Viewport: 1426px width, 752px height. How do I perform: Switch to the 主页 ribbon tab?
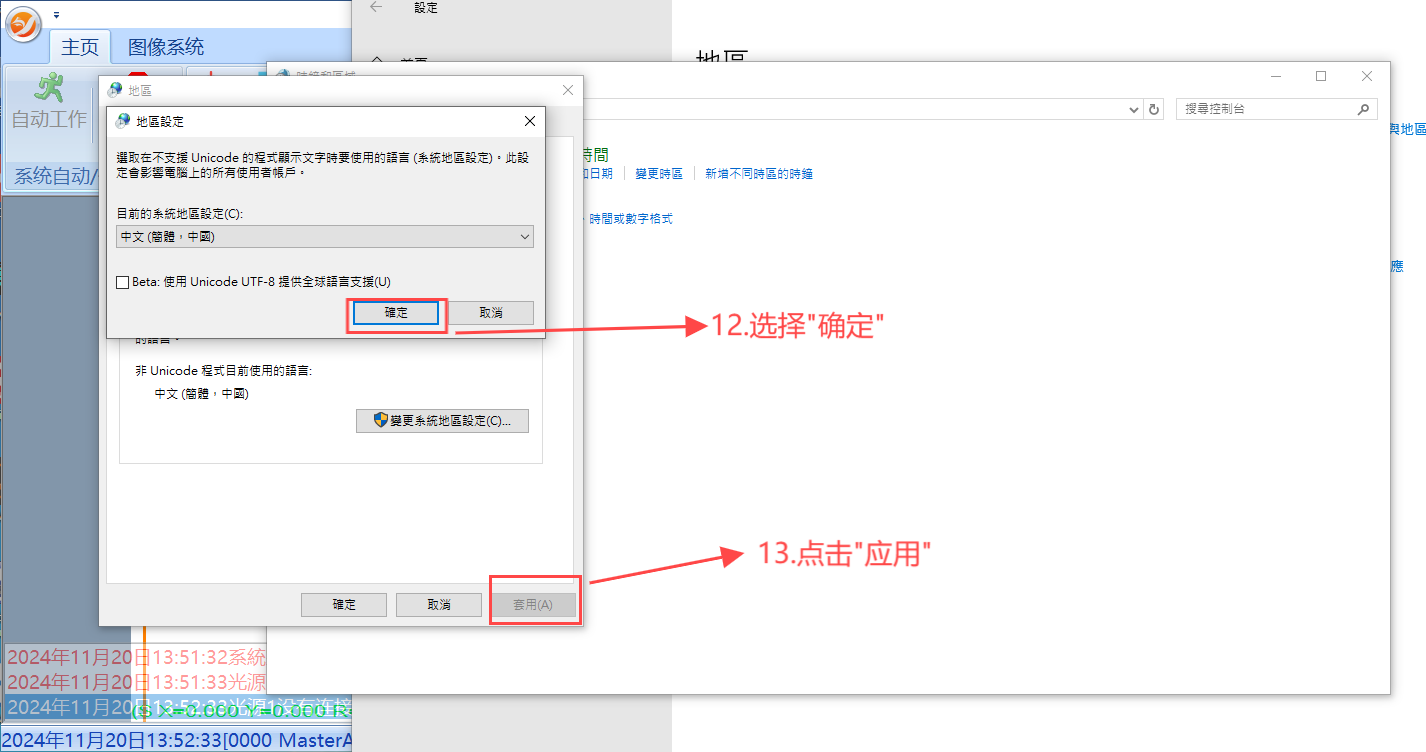[80, 47]
